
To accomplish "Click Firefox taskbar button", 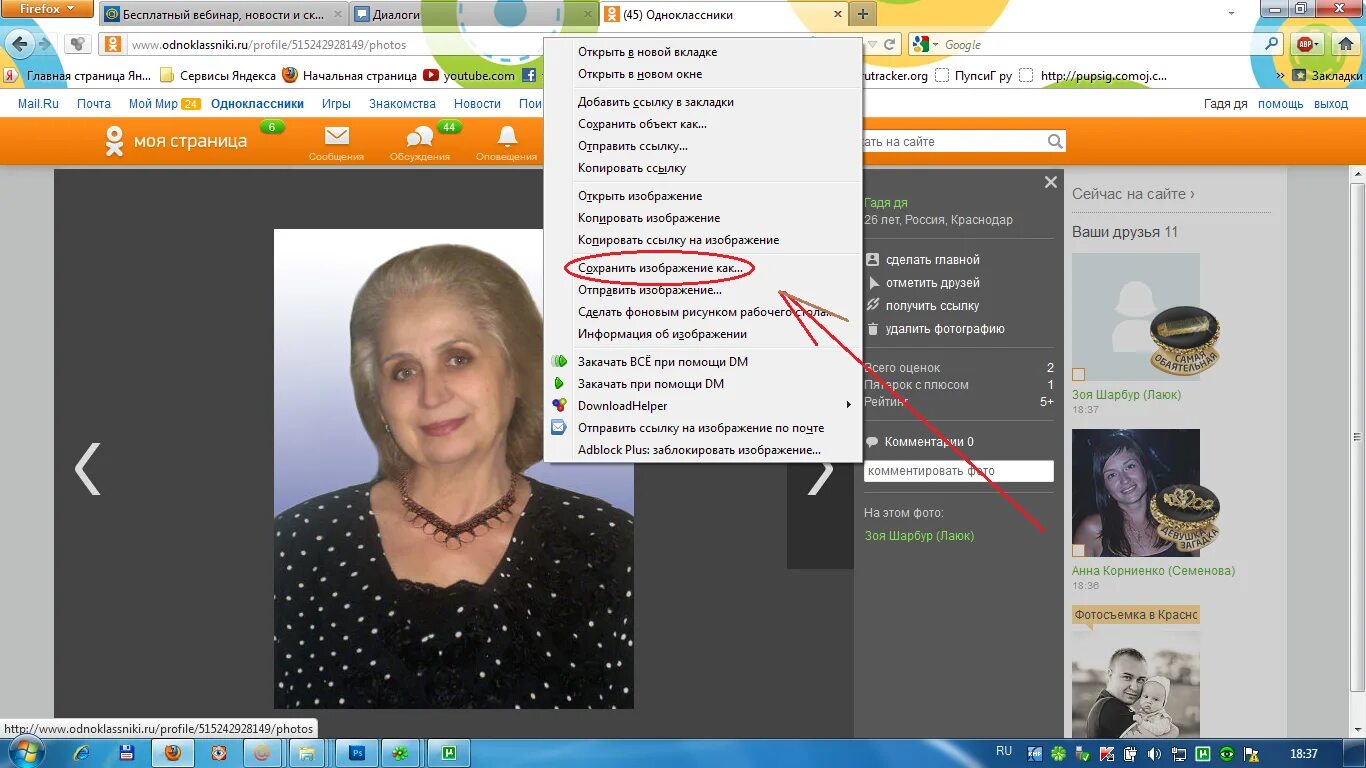I will pos(173,752).
